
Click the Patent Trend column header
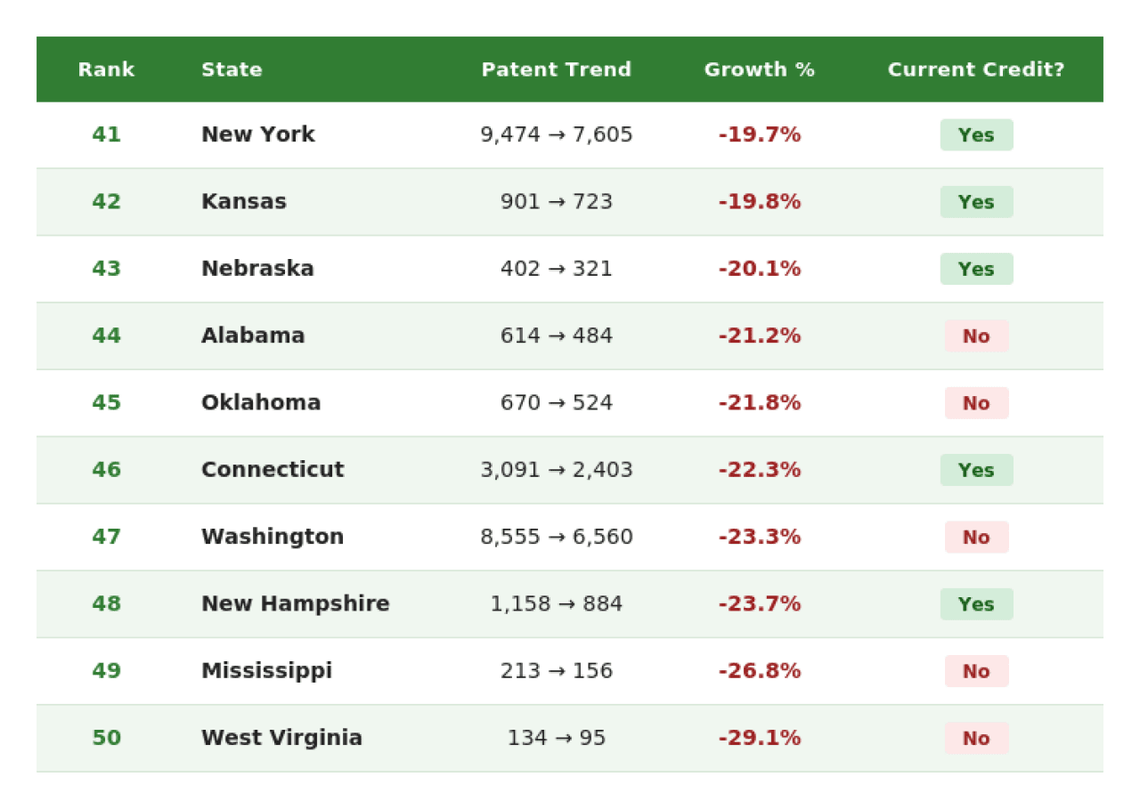coord(556,70)
